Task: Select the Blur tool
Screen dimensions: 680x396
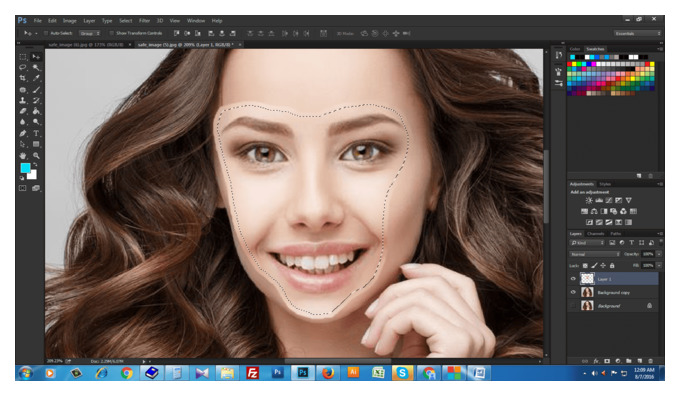Action: point(23,122)
